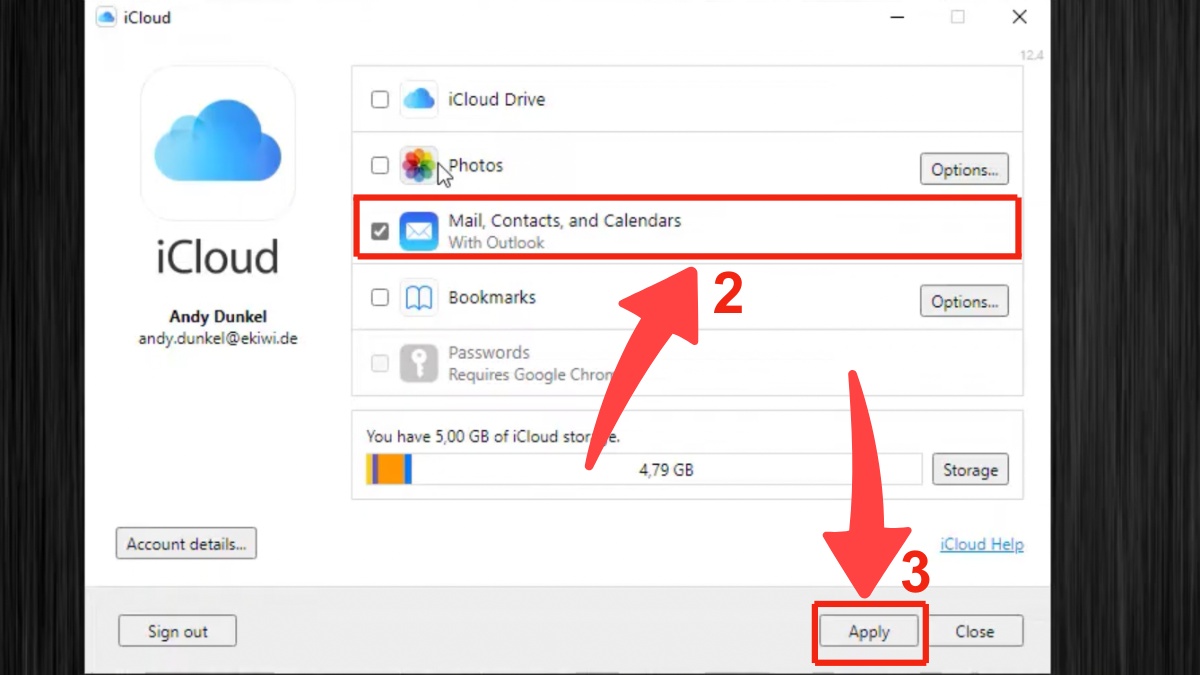The image size is (1200, 675).
Task: Click the iCloud Drive cloud icon
Action: pyautogui.click(x=419, y=99)
